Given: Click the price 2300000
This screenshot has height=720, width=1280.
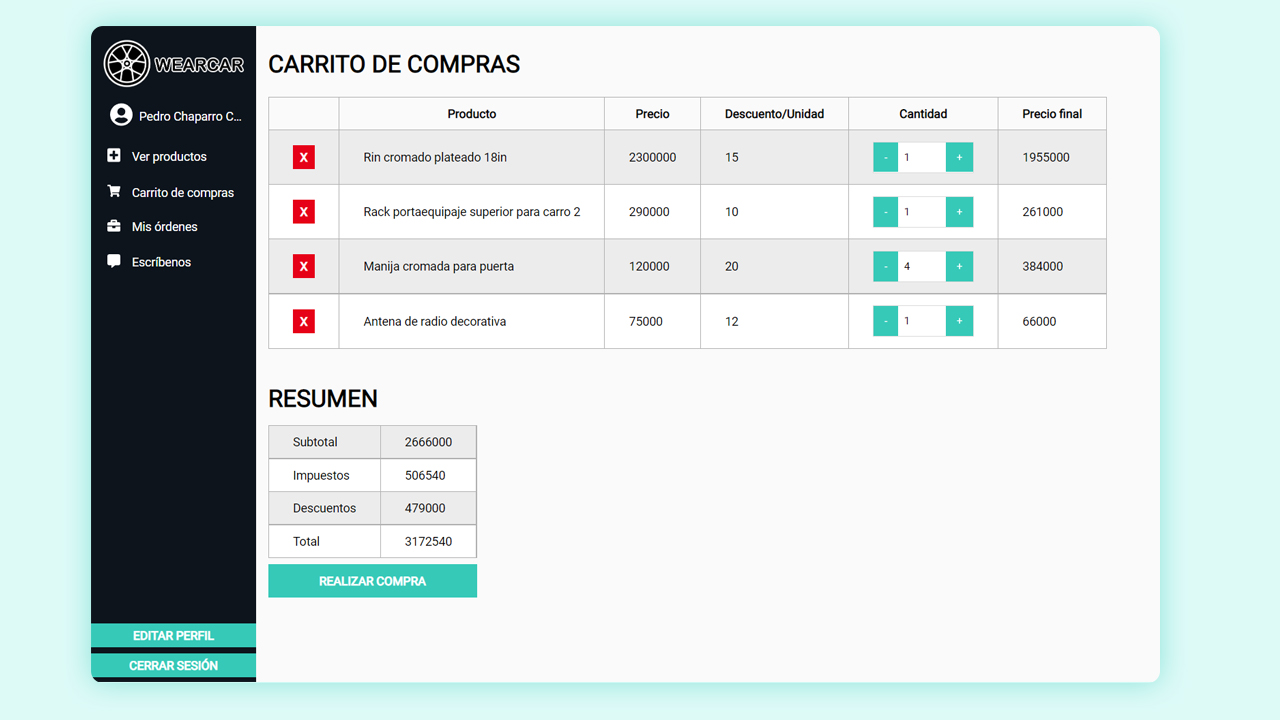Looking at the screenshot, I should [x=652, y=157].
